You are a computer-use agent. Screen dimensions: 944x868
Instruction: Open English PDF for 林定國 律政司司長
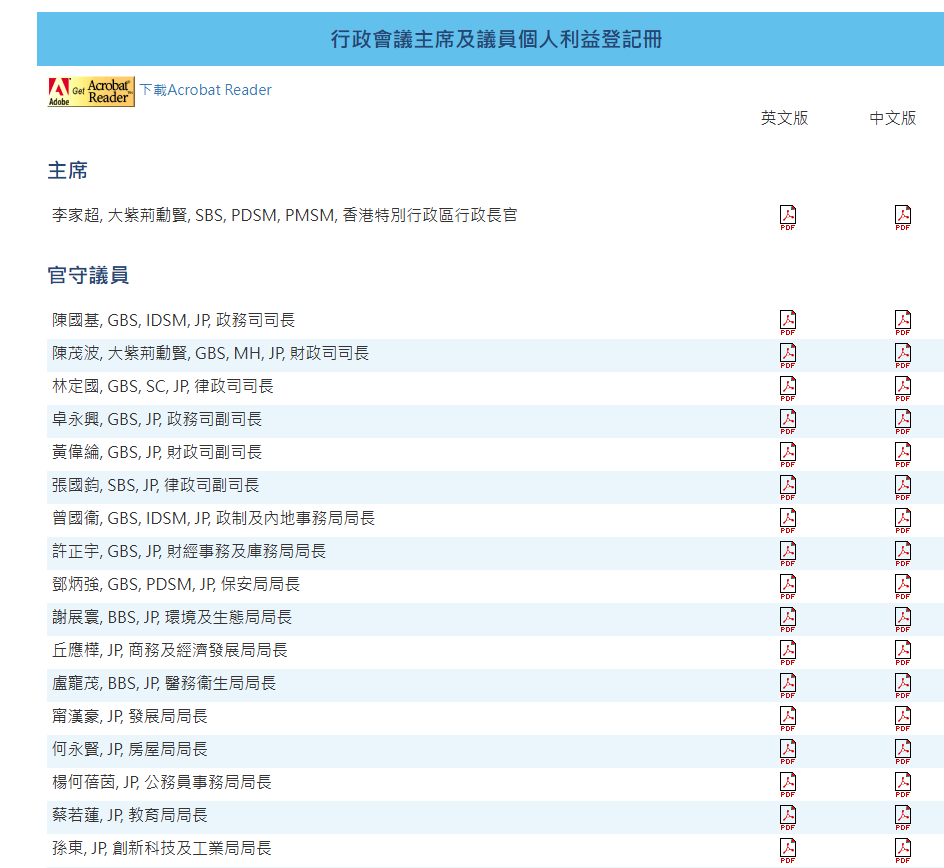coord(788,388)
